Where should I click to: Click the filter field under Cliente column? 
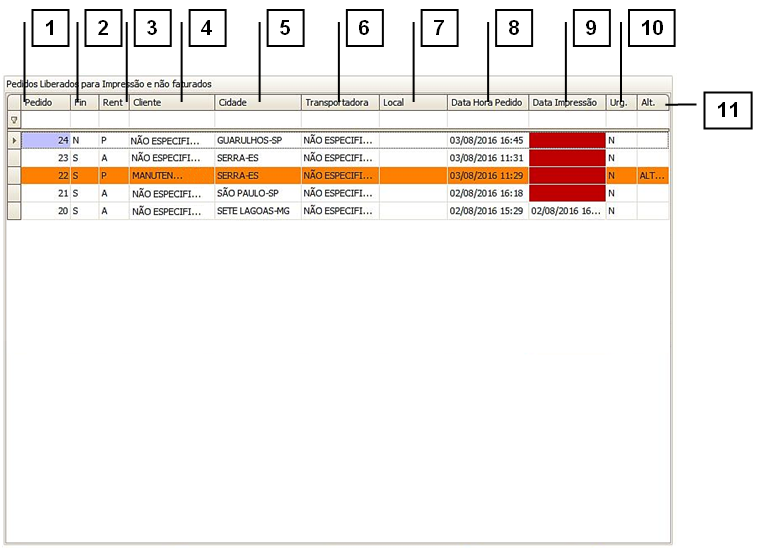click(171, 119)
